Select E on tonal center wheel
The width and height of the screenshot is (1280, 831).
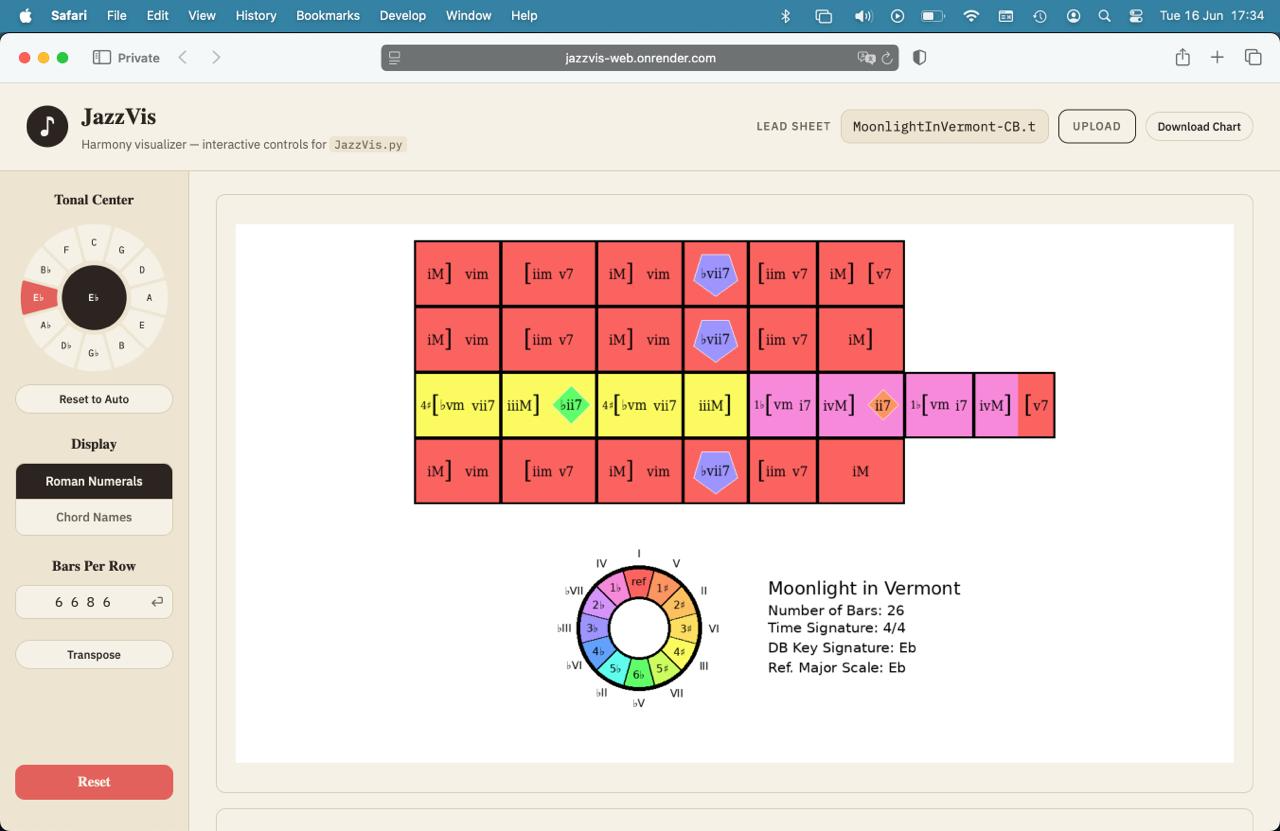142,325
